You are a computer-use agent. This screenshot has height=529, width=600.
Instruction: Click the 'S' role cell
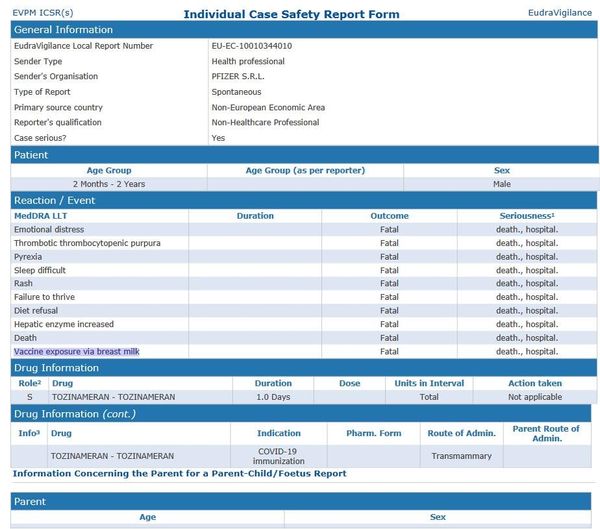[x=30, y=397]
